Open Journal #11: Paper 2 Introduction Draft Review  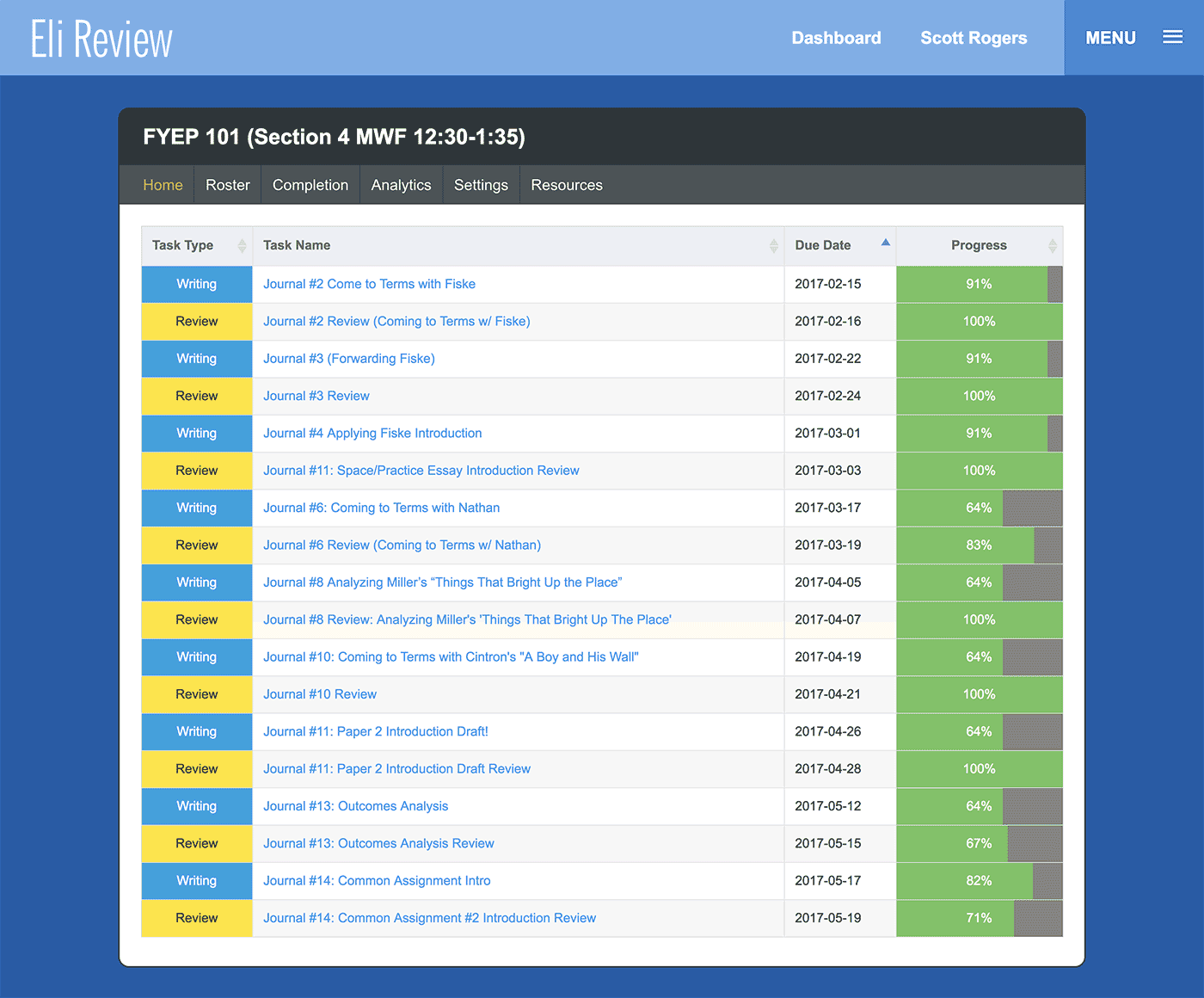pyautogui.click(x=396, y=768)
